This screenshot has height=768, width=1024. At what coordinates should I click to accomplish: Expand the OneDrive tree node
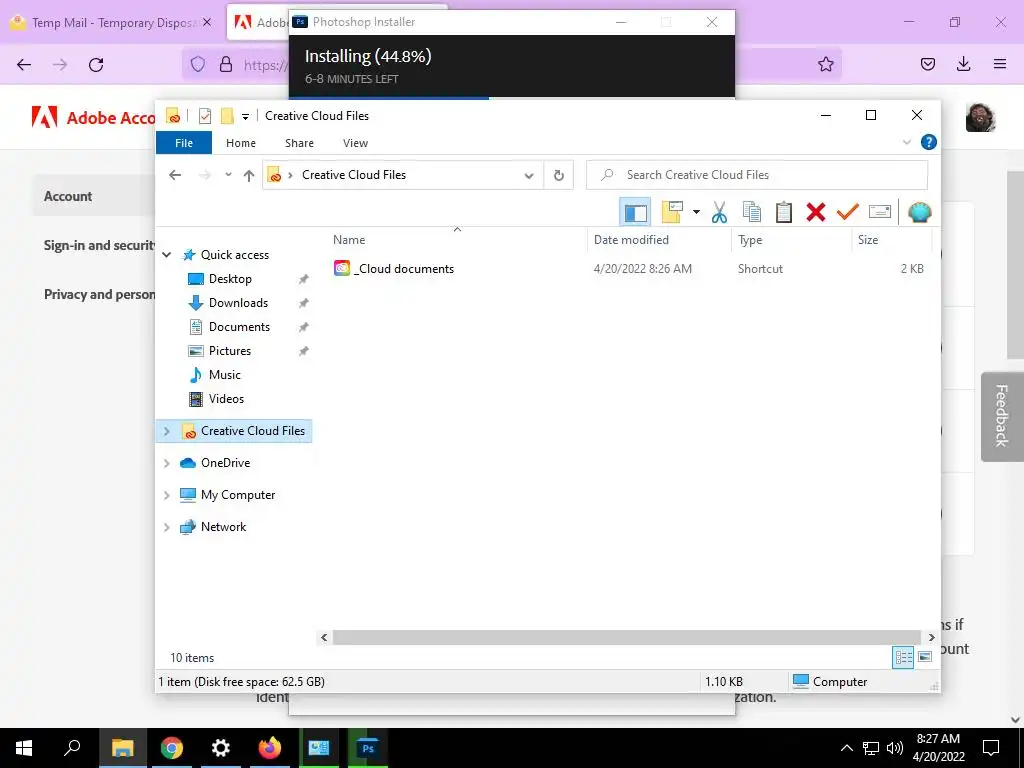pos(167,463)
